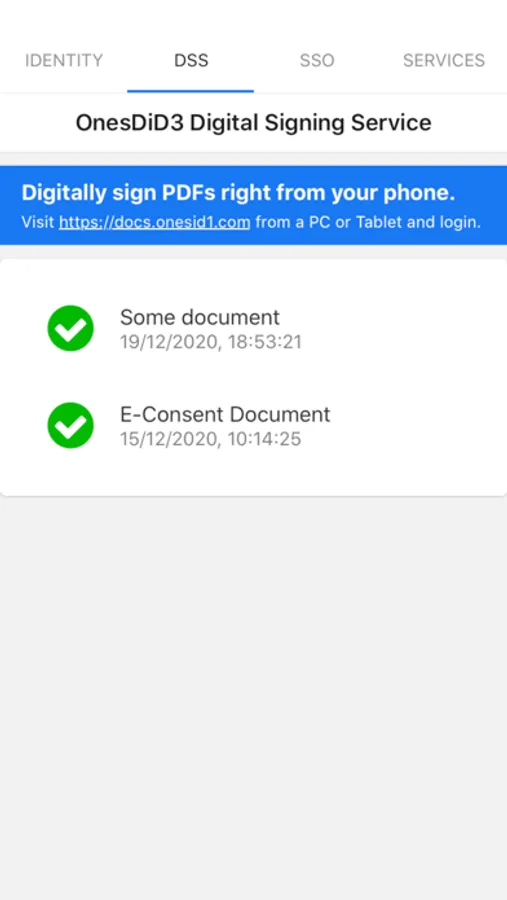
Task: Go to the SERVICES tab
Action: click(444, 60)
